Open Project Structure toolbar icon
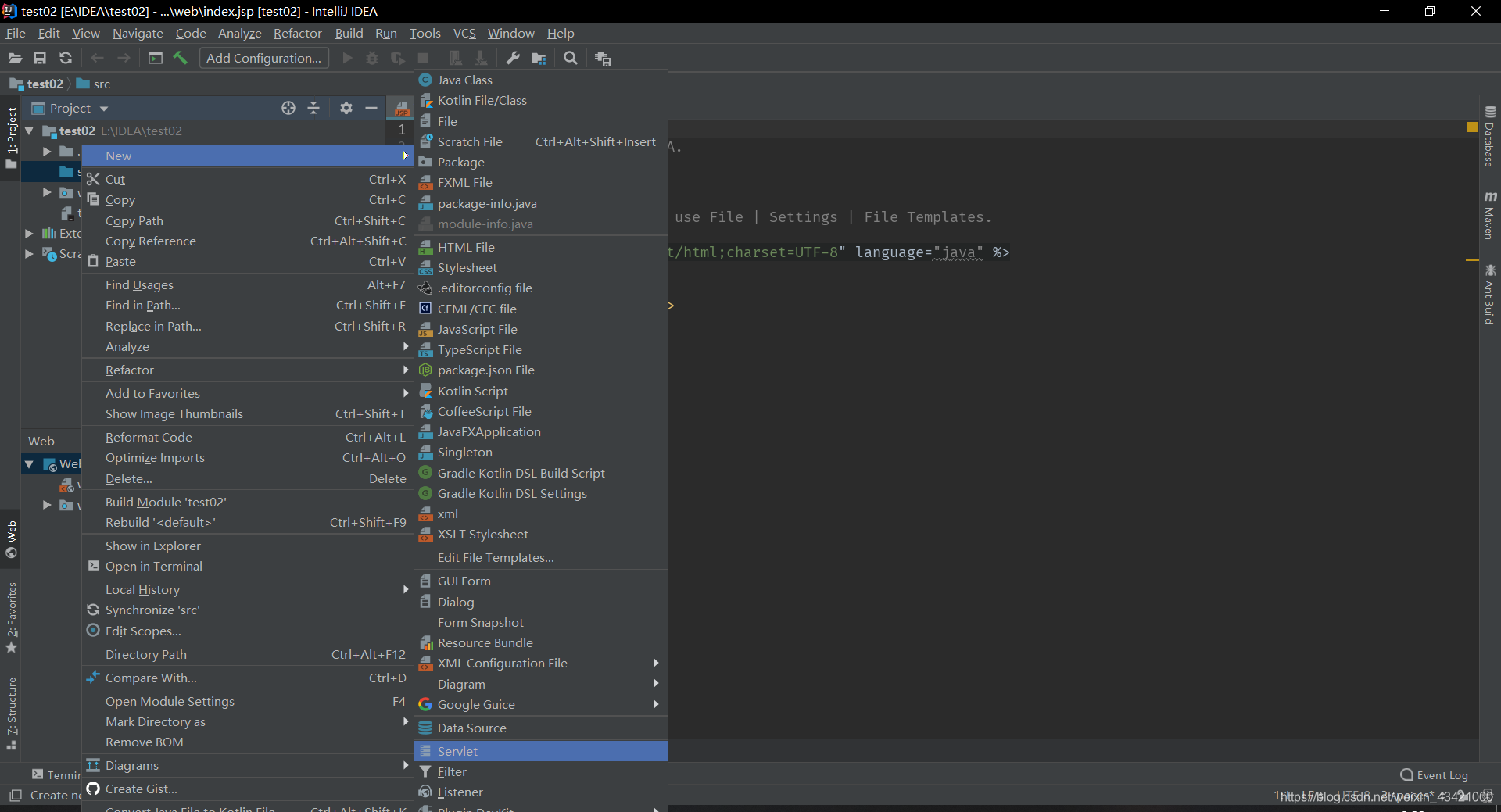The height and width of the screenshot is (812, 1501). pos(539,58)
